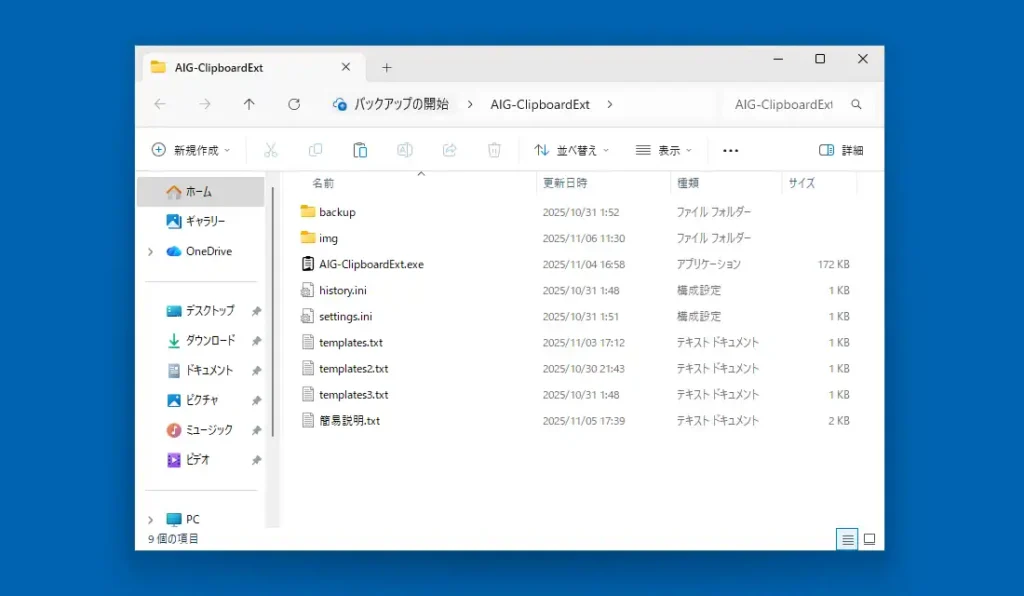Click the Refresh icon in the address bar
This screenshot has width=1024, height=596.
294,104
